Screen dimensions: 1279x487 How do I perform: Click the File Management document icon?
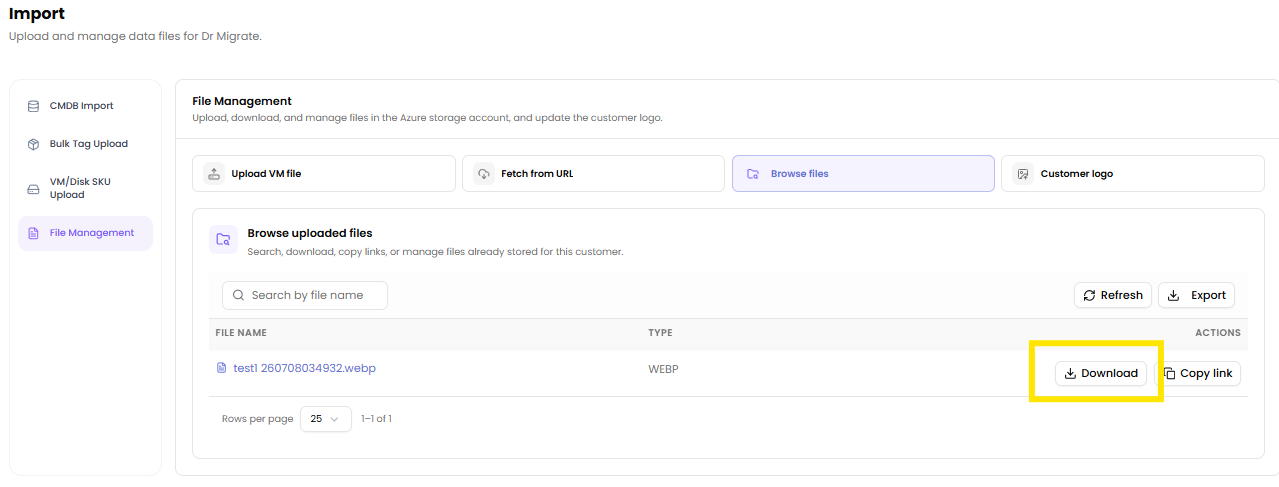(33, 233)
